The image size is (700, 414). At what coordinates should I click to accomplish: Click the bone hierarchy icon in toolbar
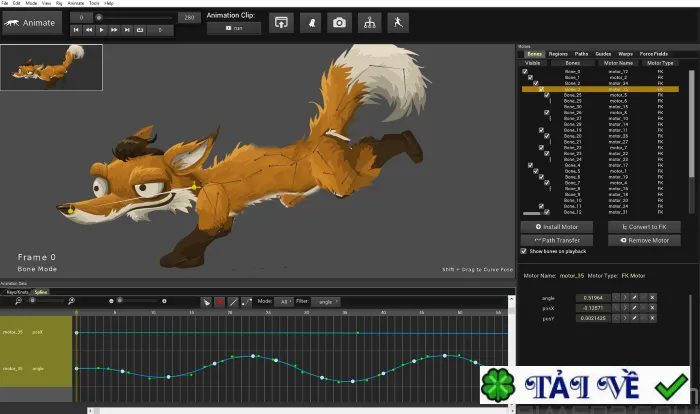(370, 22)
